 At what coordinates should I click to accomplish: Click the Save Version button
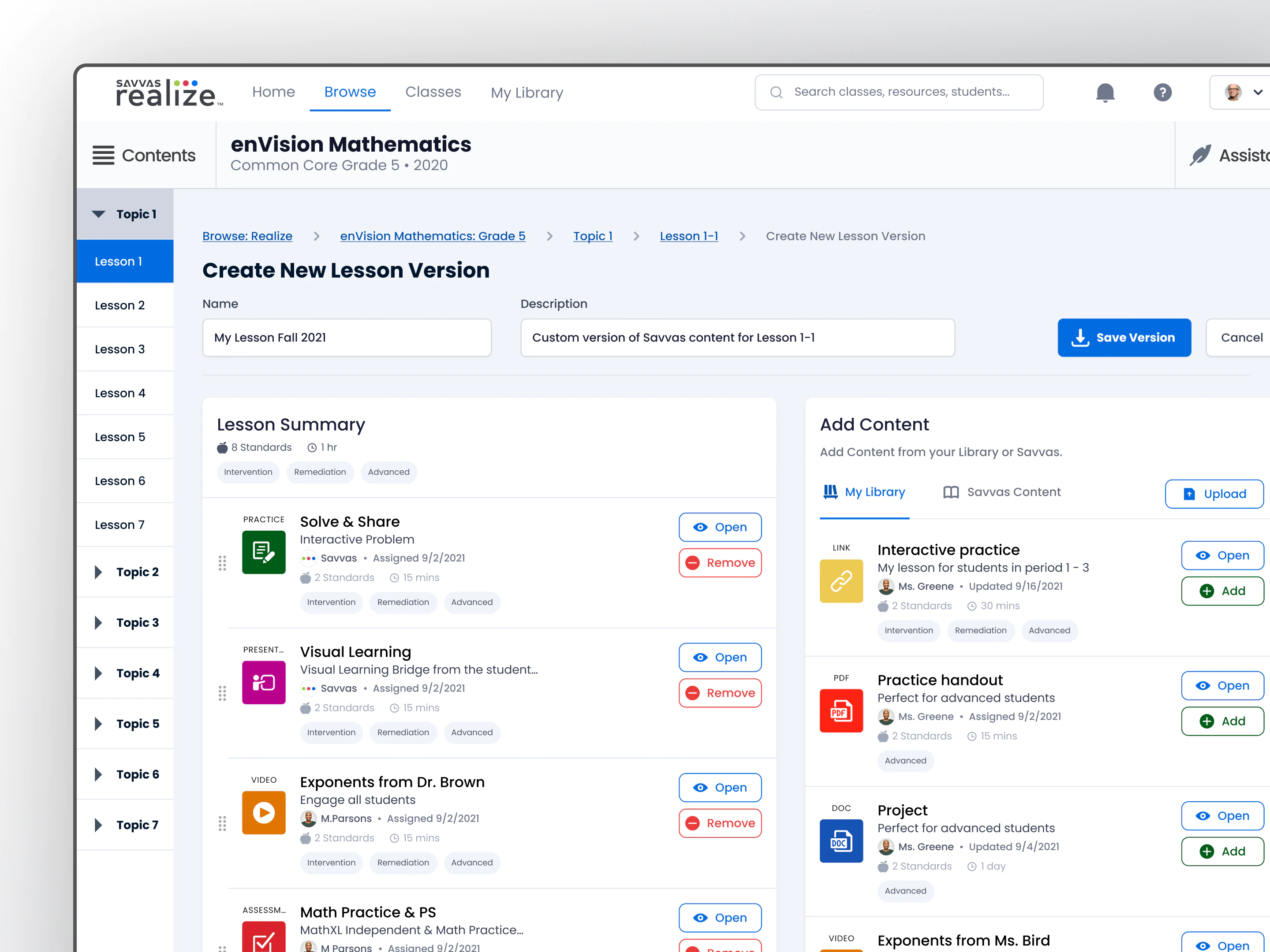click(x=1124, y=338)
